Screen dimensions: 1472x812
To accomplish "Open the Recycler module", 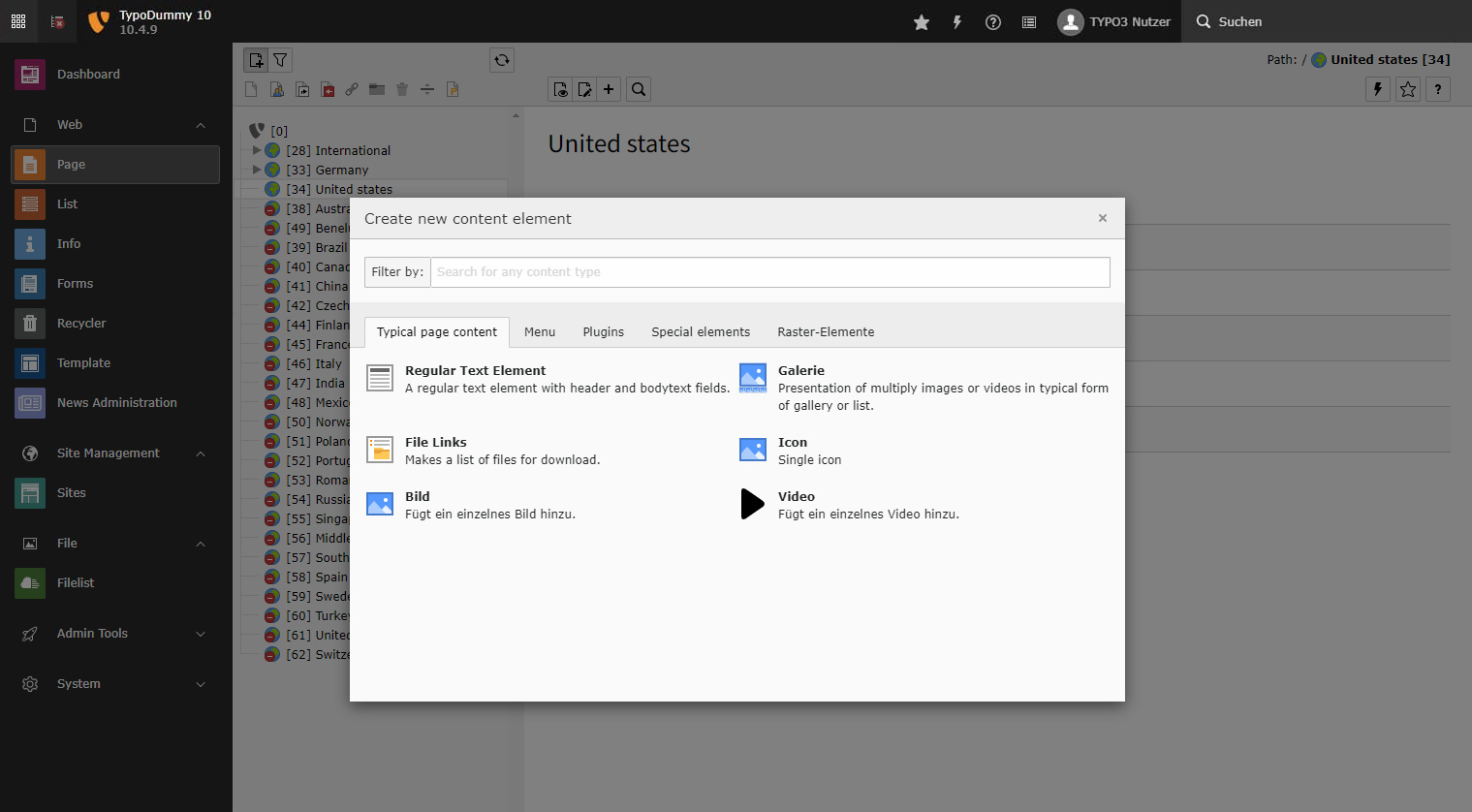I will point(115,324).
